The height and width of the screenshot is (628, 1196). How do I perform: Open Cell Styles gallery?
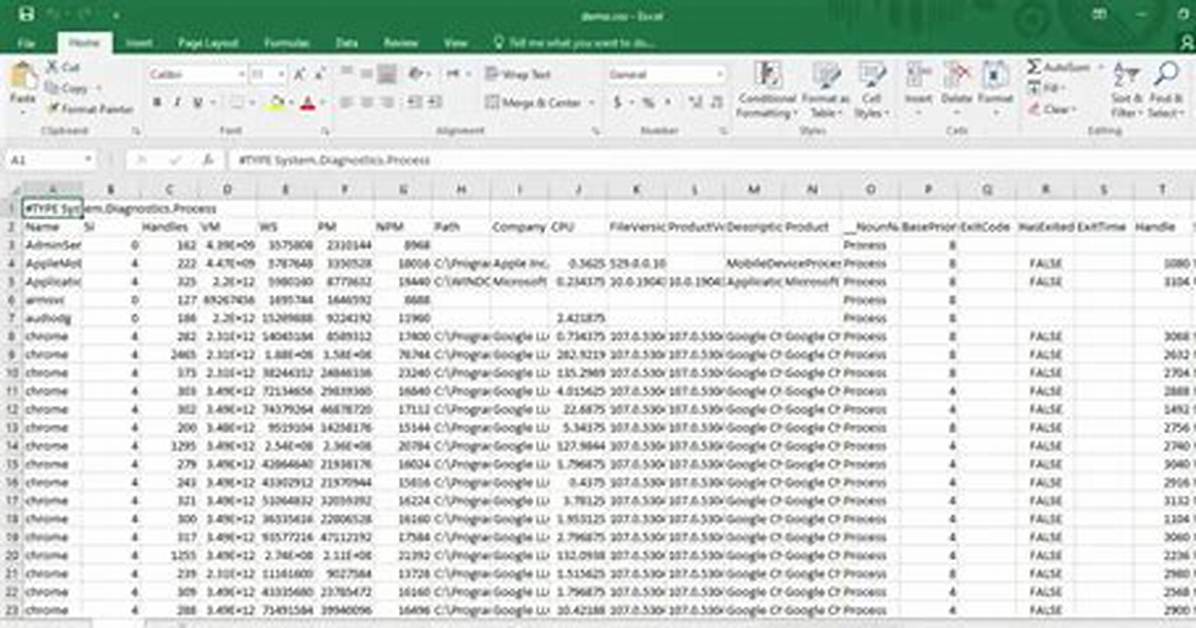tap(870, 90)
